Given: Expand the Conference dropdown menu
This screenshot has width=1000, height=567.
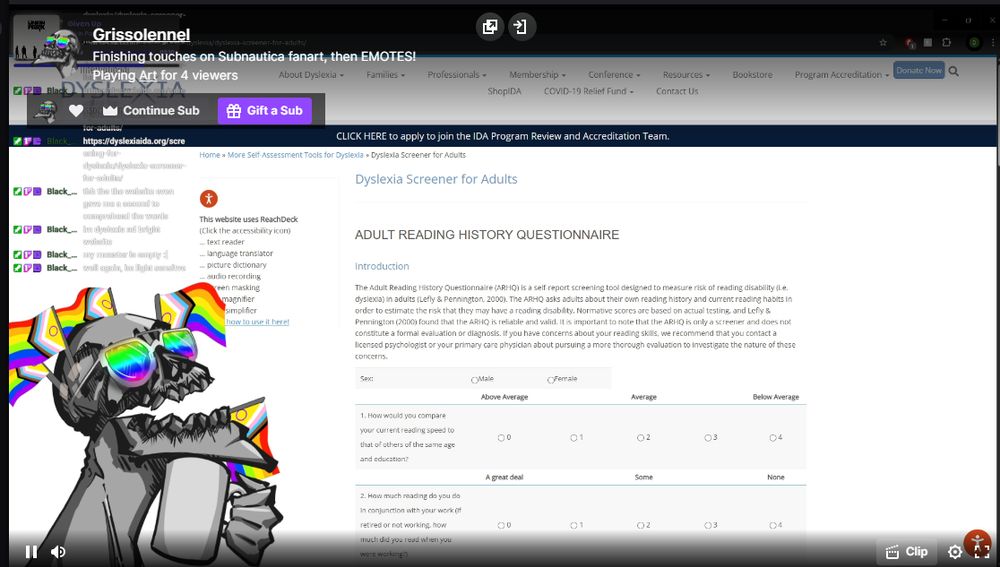Looking at the screenshot, I should tap(614, 75).
